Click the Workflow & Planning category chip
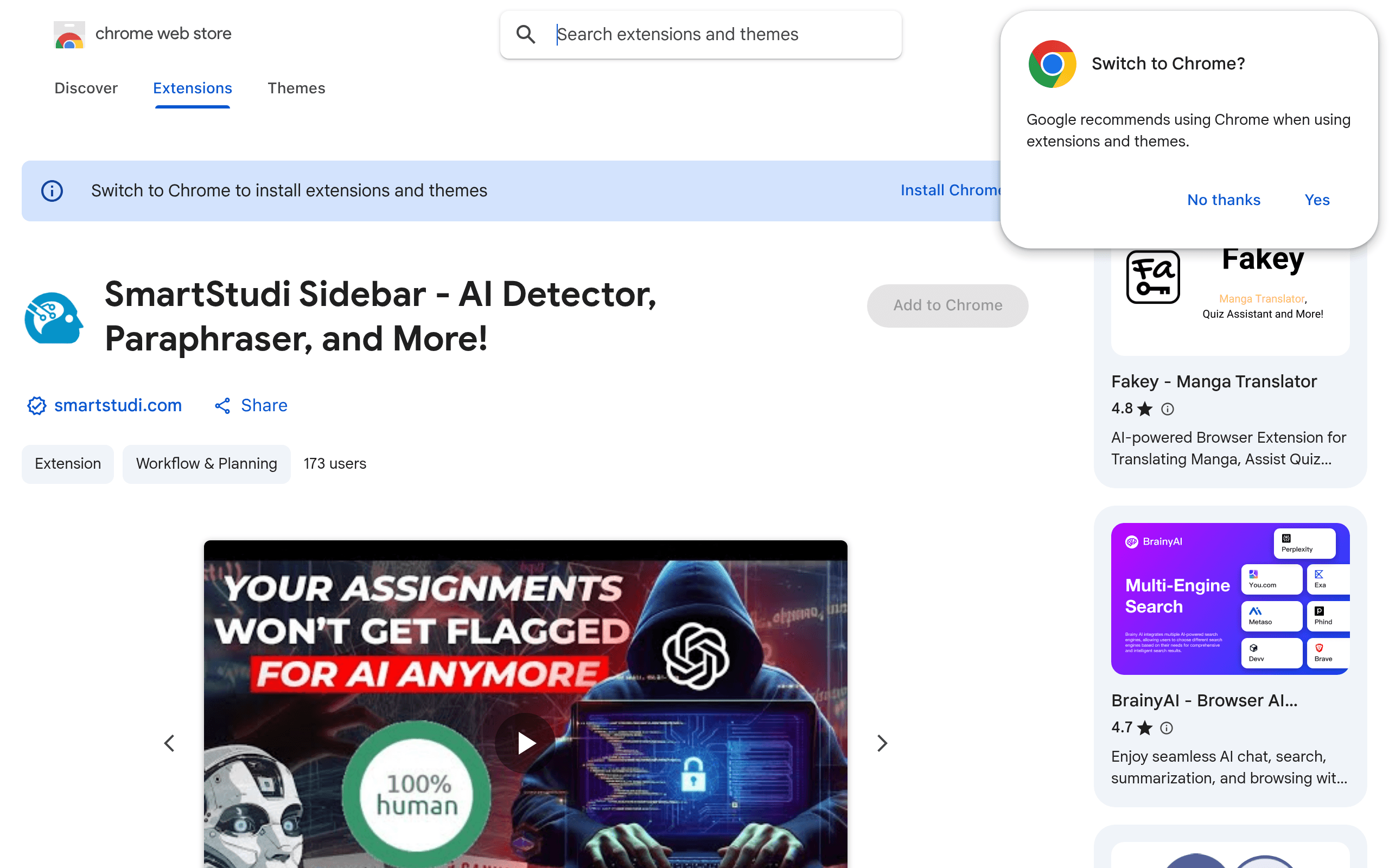Image resolution: width=1389 pixels, height=868 pixels. tap(207, 464)
